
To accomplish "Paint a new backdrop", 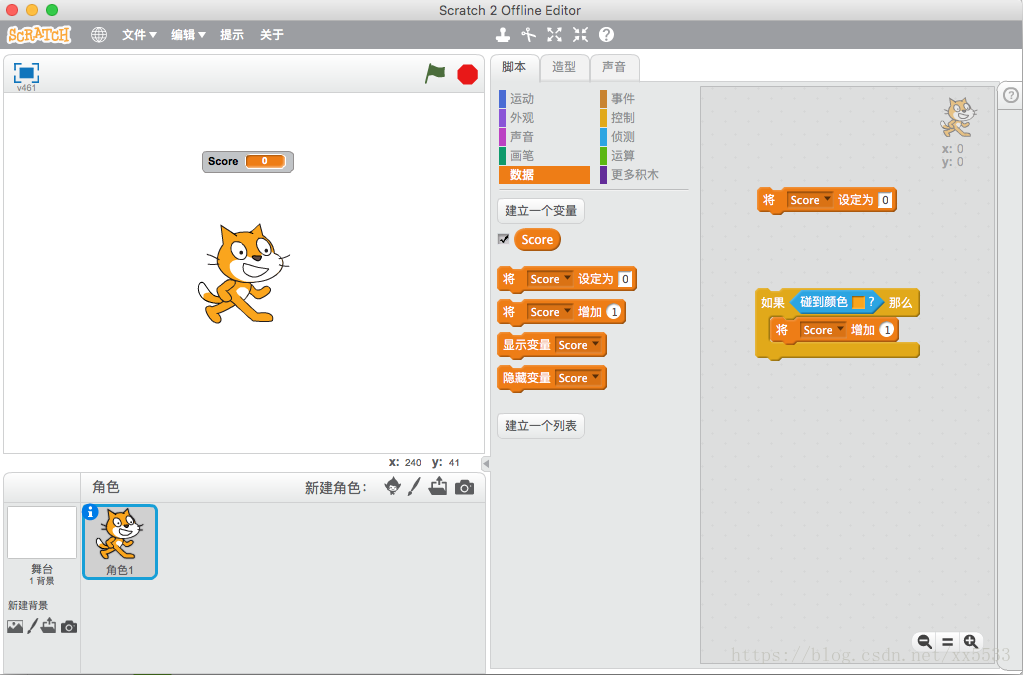I will [x=33, y=627].
